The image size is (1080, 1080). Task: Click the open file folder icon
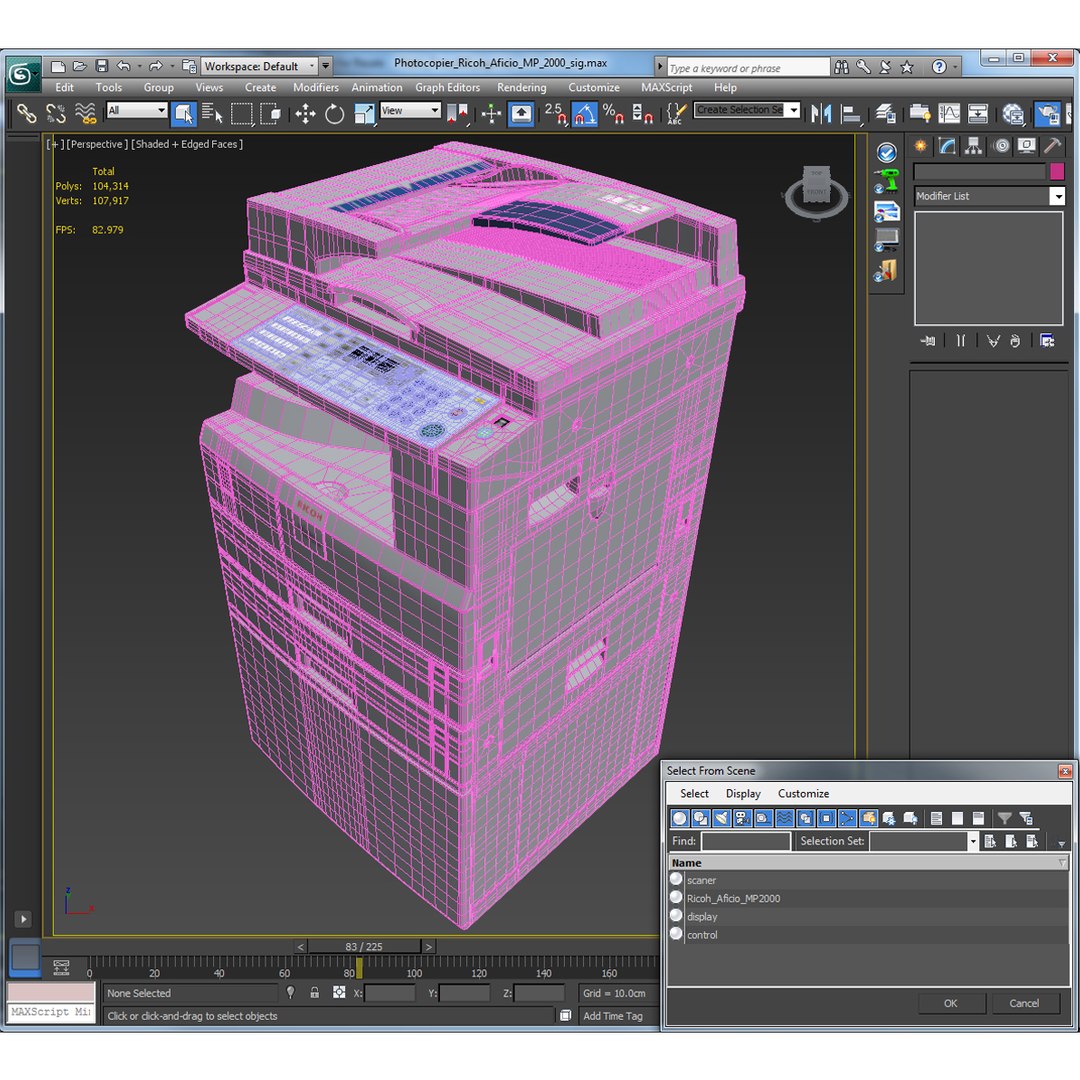(80, 66)
